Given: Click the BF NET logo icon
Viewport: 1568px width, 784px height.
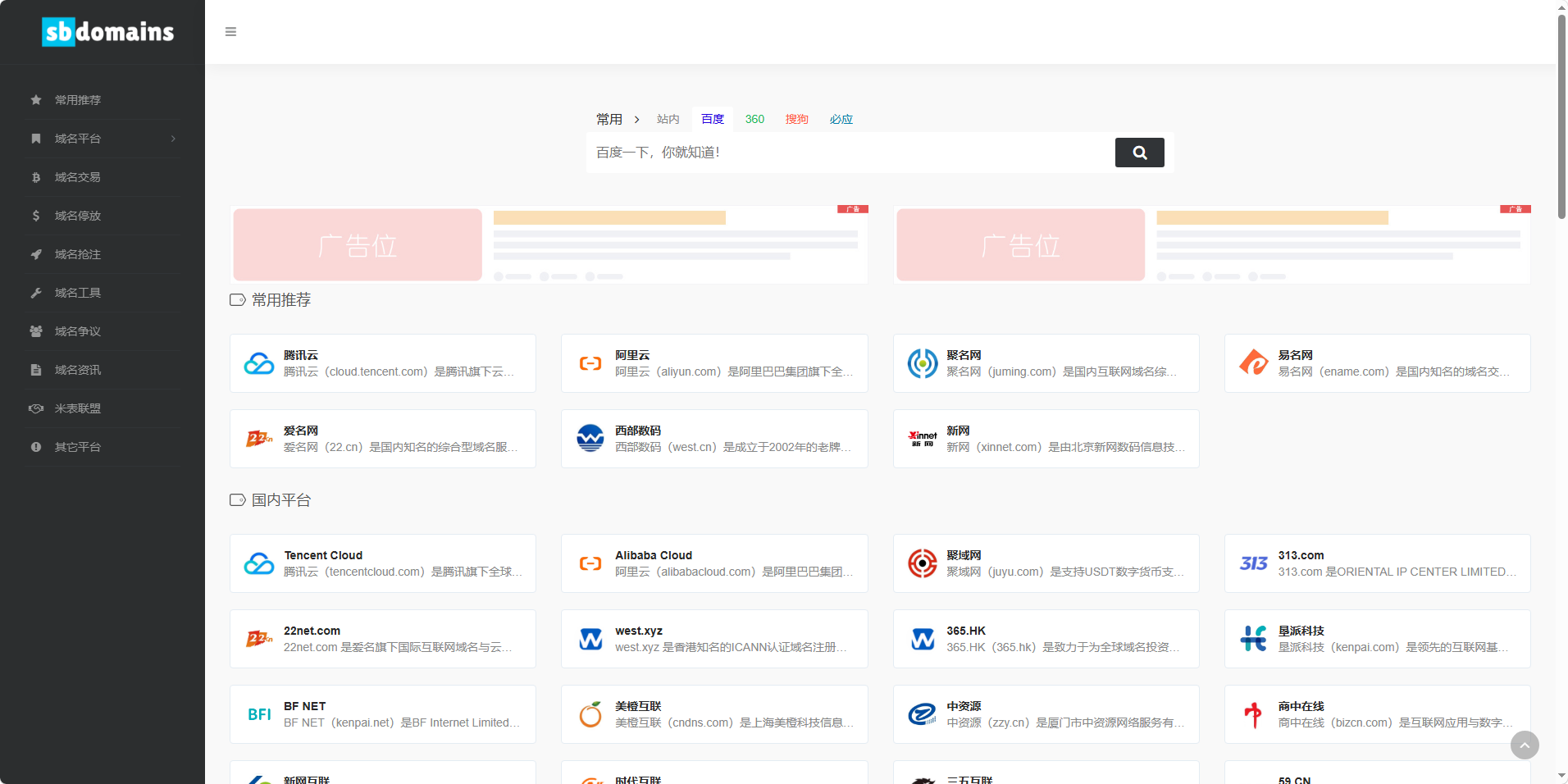Looking at the screenshot, I should click(x=259, y=714).
